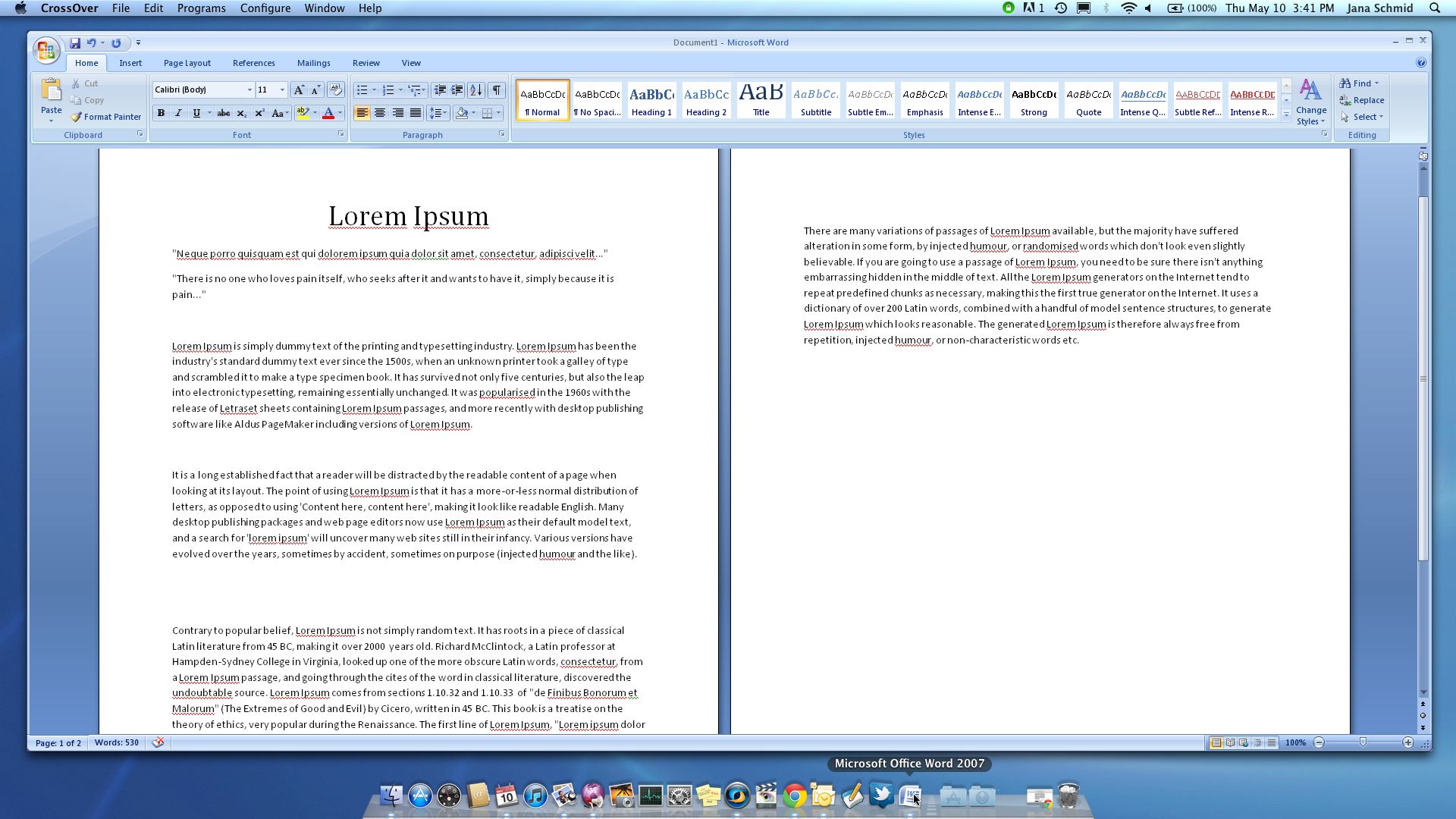
Task: Switch to the Page Layout tab
Action: 187,63
